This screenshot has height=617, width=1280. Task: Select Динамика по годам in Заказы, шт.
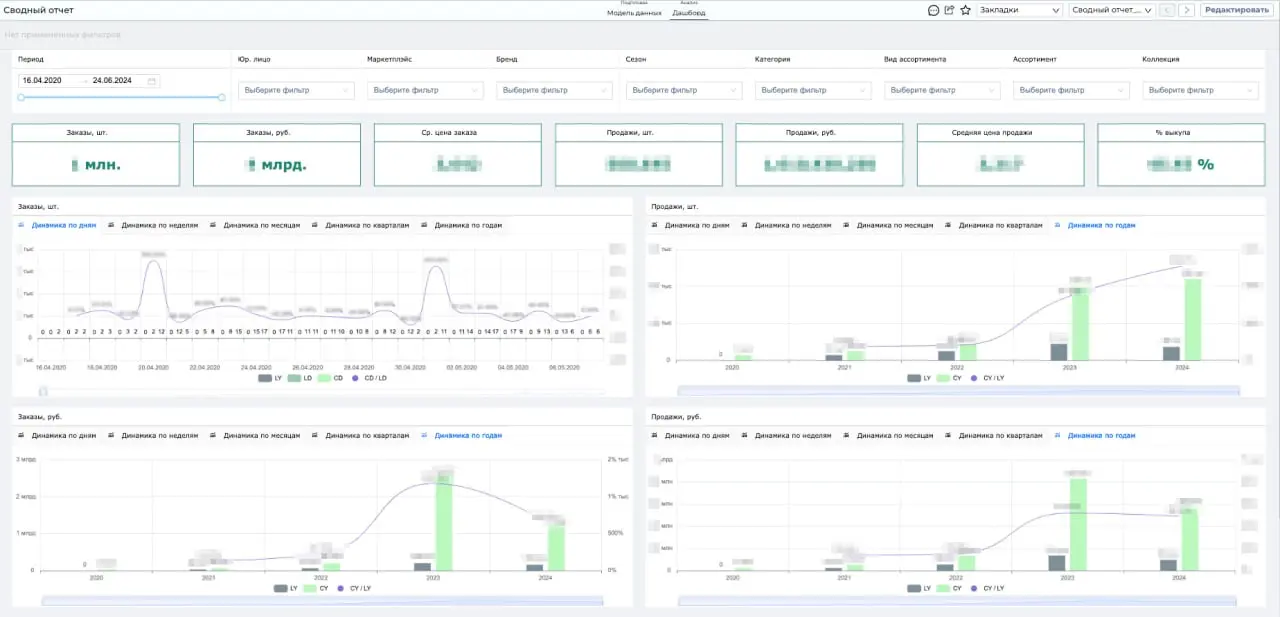461,226
